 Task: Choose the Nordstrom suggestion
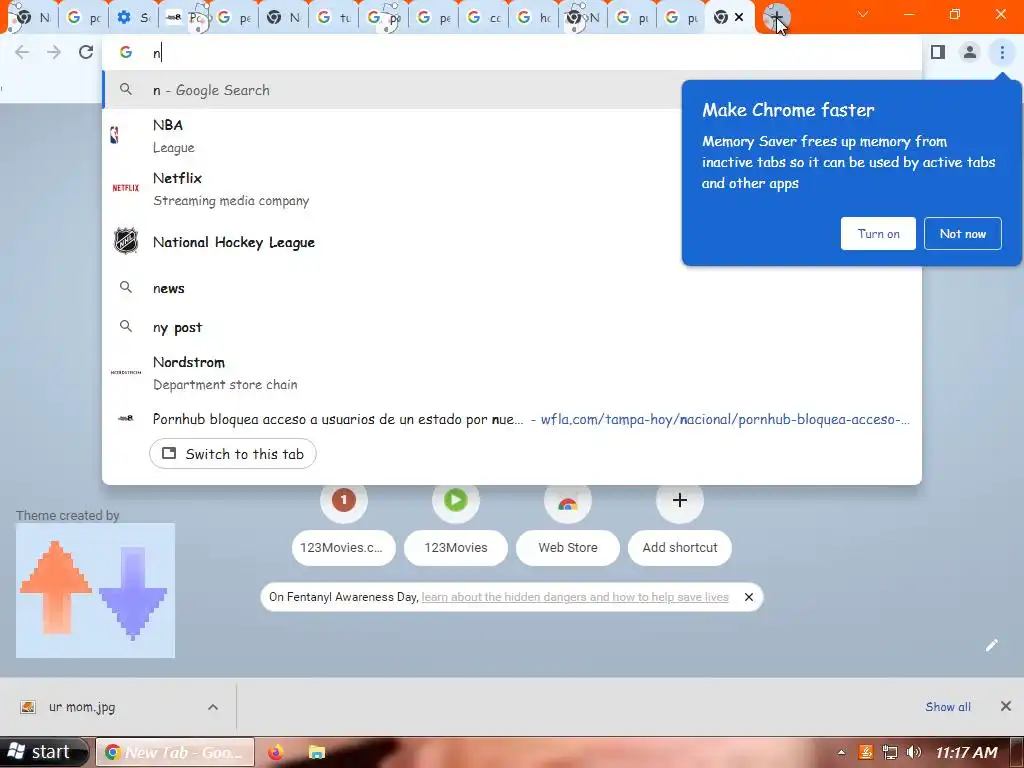(x=511, y=373)
